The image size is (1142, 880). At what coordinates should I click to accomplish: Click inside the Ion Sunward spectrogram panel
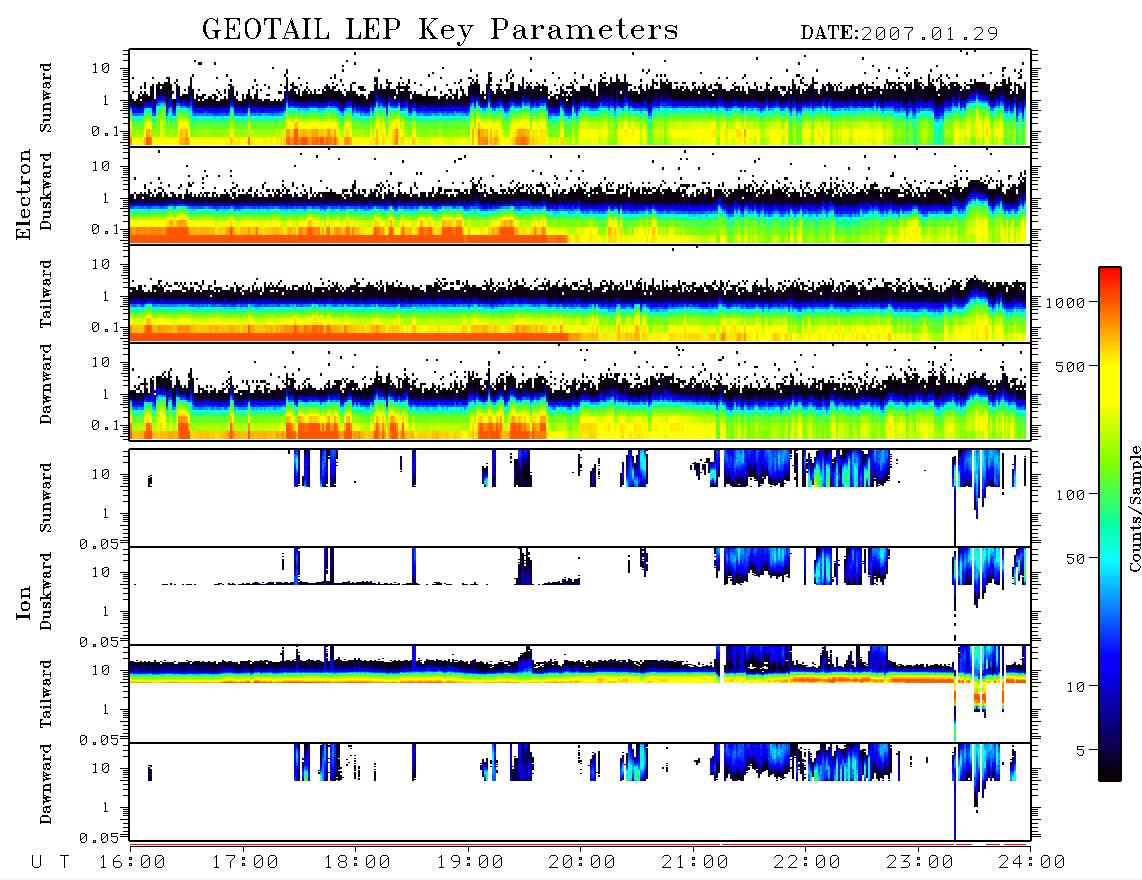click(580, 498)
